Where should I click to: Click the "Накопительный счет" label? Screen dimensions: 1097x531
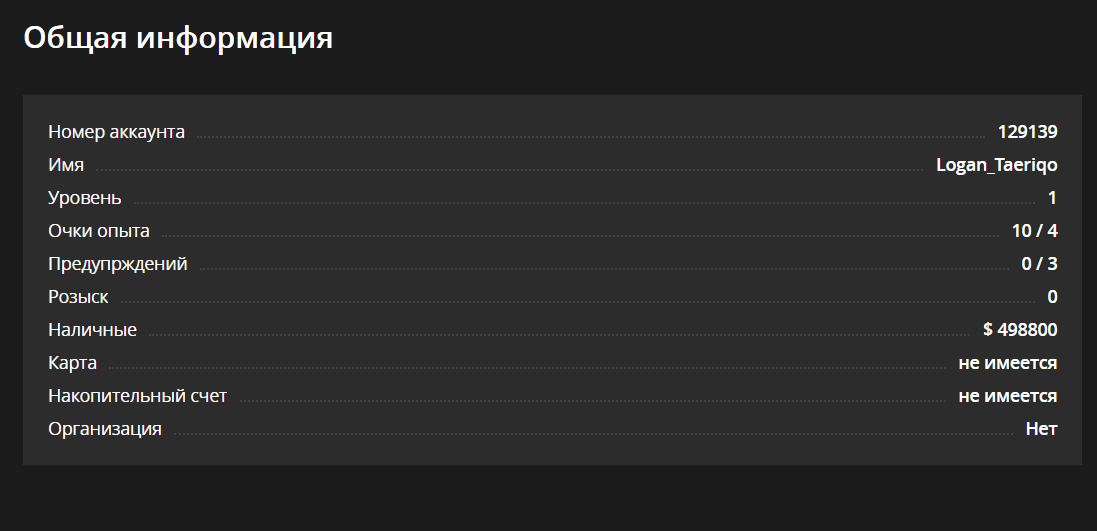pos(137,396)
